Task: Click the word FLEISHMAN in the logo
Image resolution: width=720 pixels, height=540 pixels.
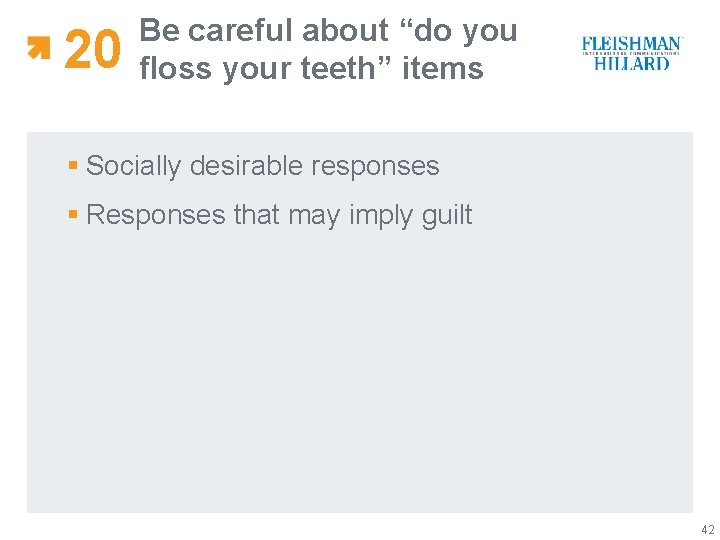Action: (632, 44)
